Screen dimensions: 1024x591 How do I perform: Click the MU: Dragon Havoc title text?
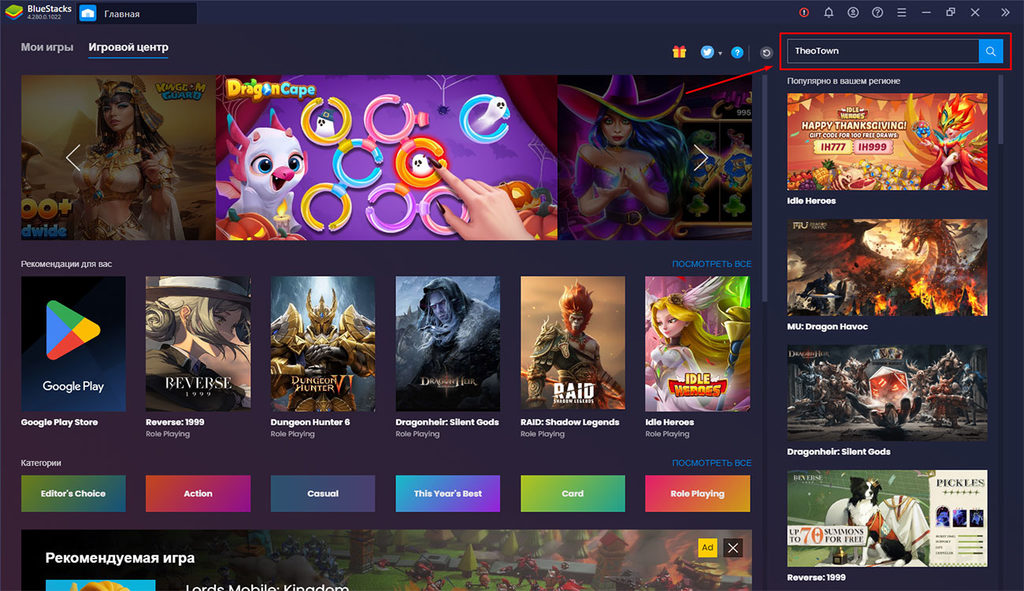(x=827, y=327)
